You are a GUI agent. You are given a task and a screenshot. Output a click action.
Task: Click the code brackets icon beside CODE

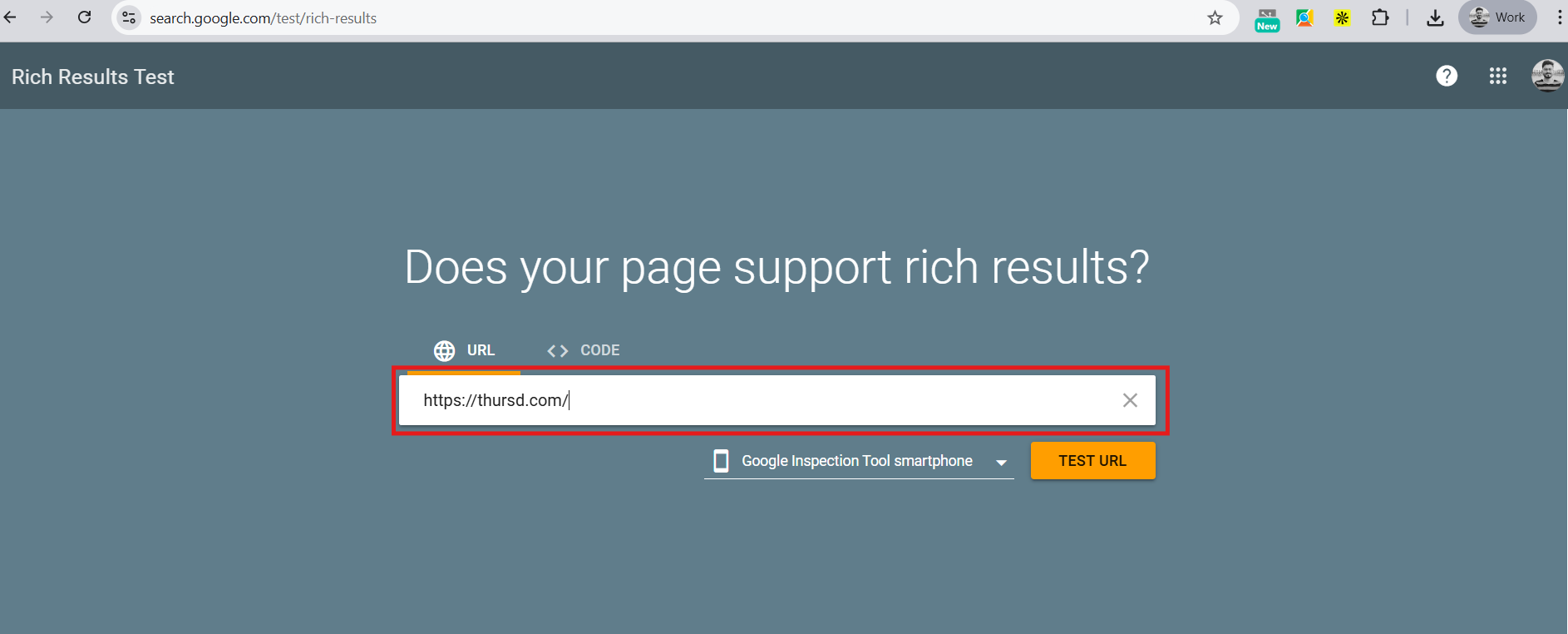coord(556,350)
